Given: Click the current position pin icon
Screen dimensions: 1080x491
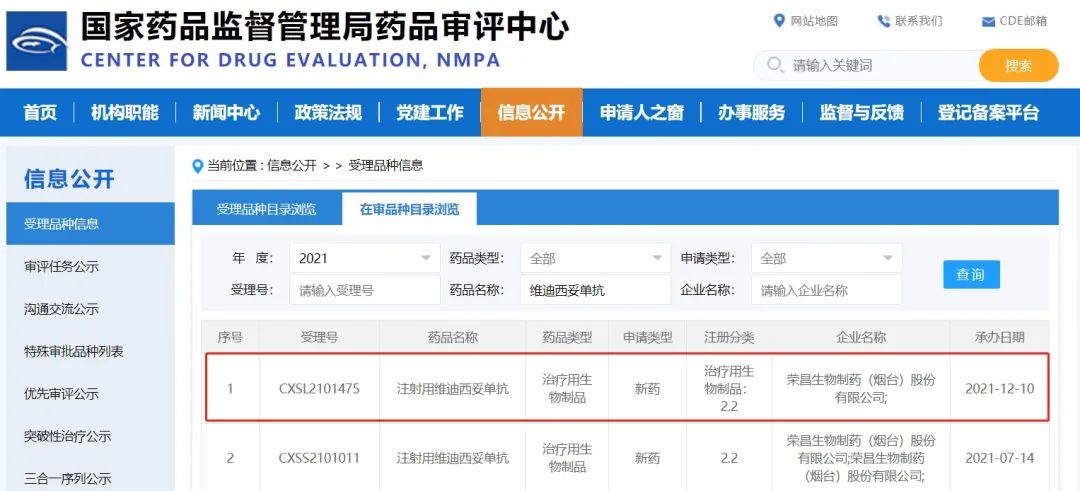Looking at the screenshot, I should click(x=198, y=166).
